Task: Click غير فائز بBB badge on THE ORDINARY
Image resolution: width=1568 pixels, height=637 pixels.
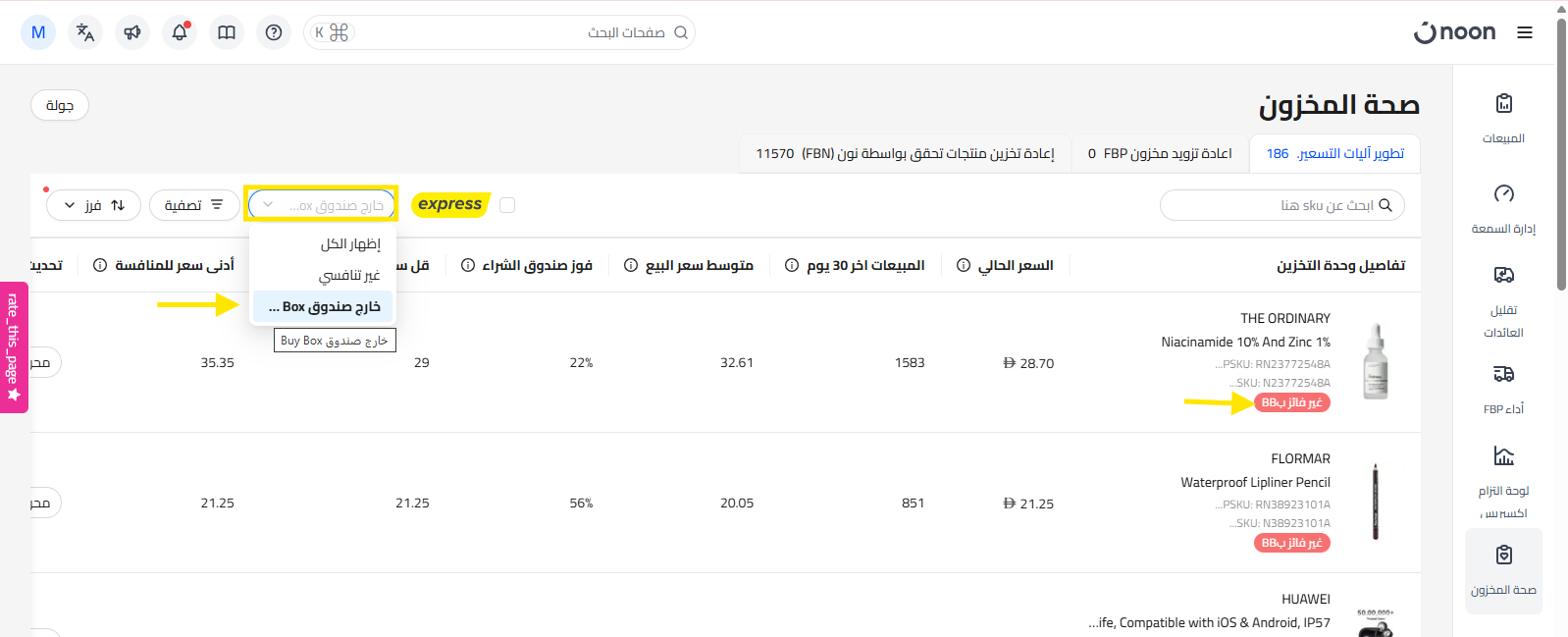Action: 1292,402
